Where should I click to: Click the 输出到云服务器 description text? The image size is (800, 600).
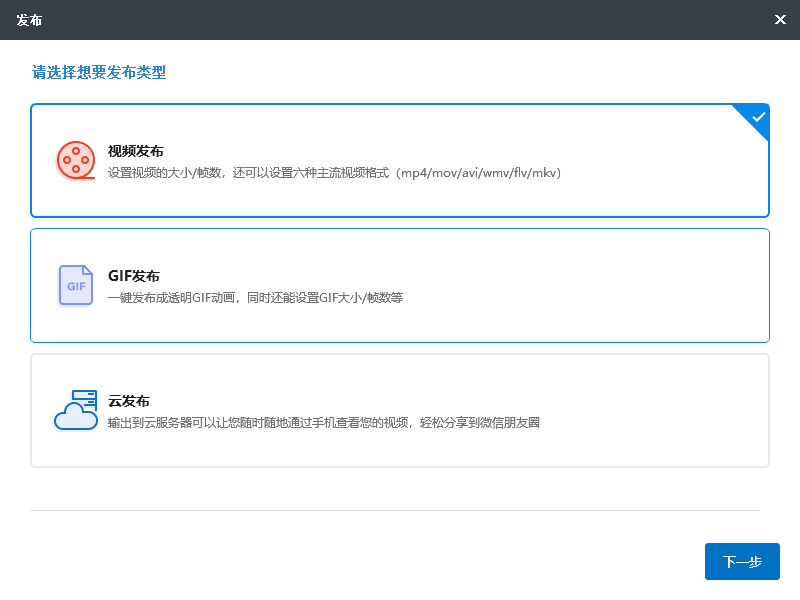(x=323, y=422)
